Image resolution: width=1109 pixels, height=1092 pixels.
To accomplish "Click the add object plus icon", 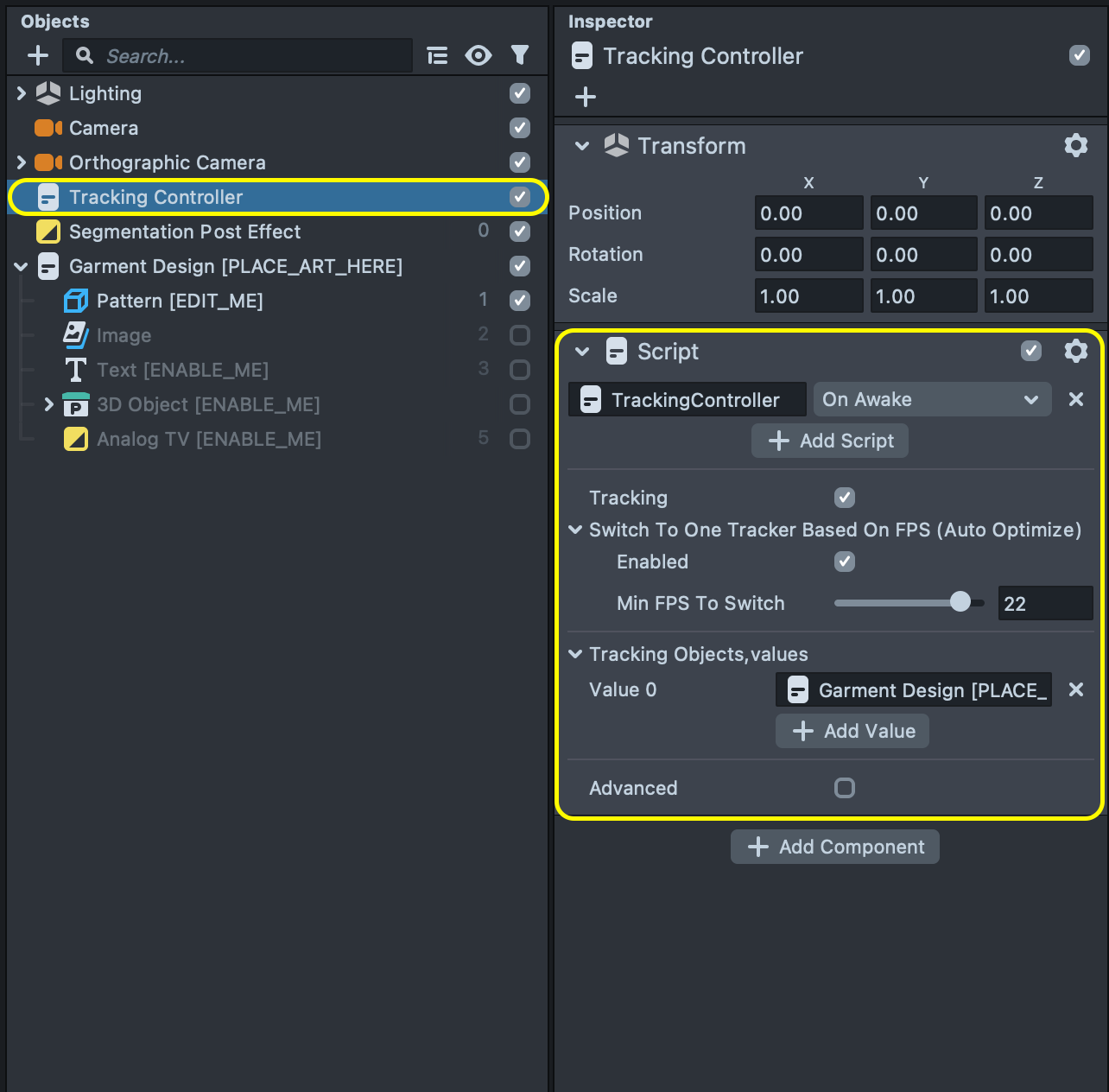I will (x=38, y=56).
